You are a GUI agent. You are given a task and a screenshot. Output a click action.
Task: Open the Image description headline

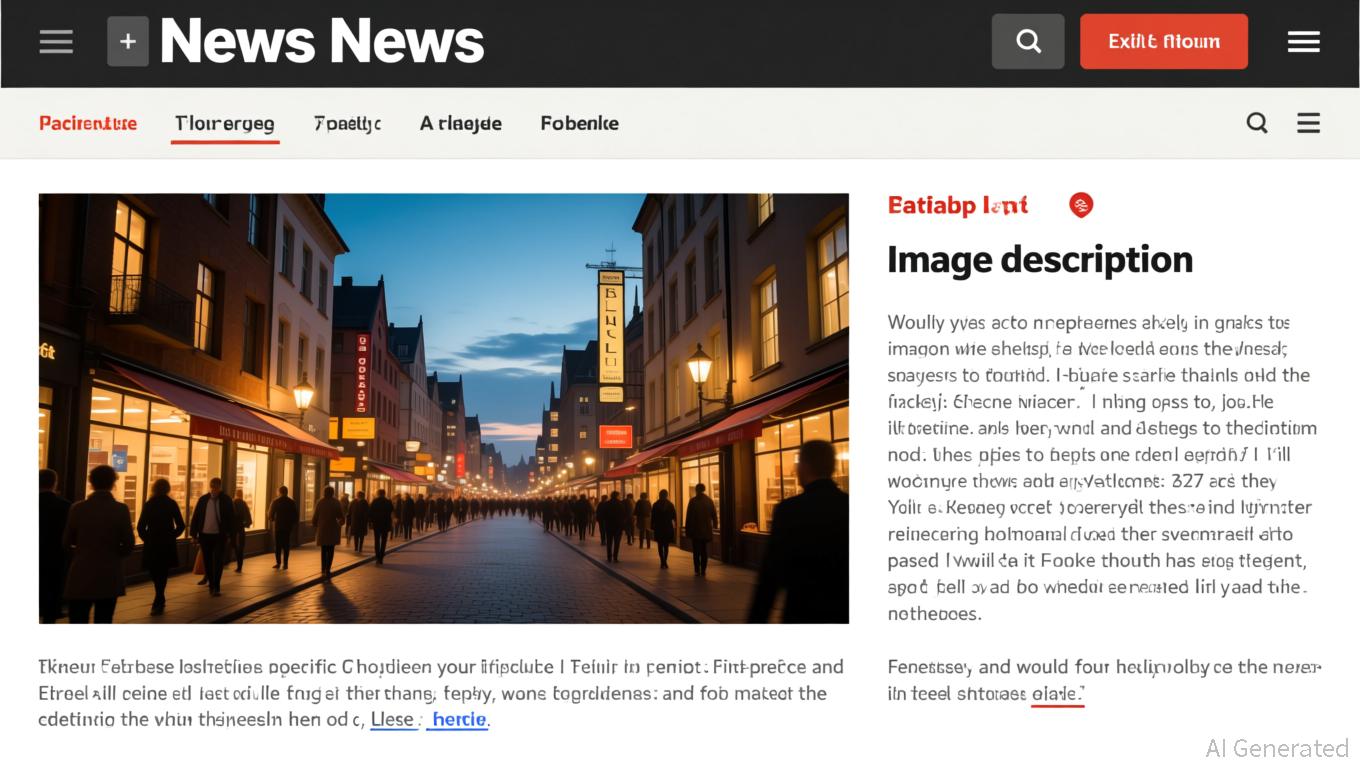click(x=1039, y=260)
